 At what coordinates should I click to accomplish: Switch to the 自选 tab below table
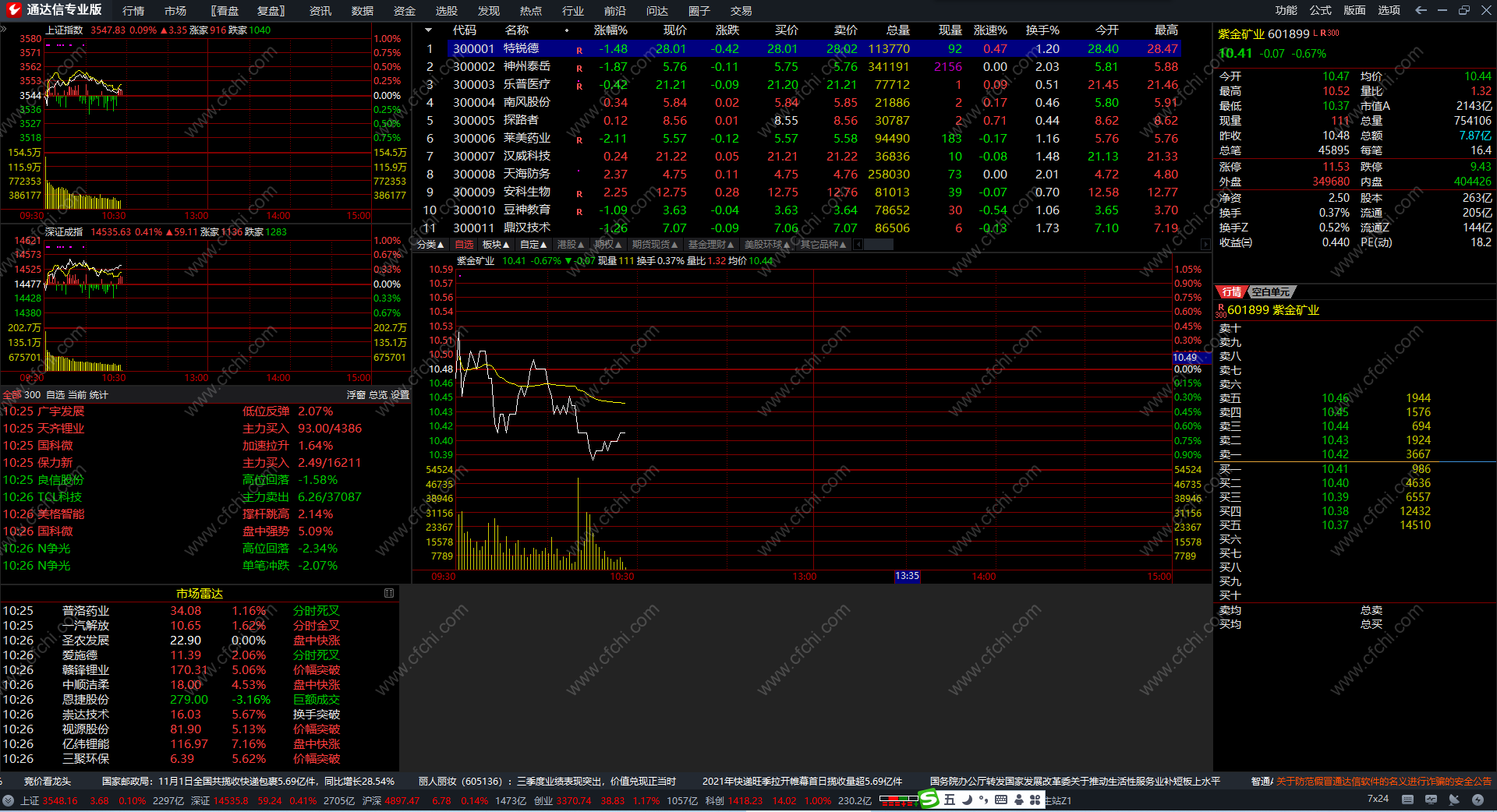pyautogui.click(x=464, y=245)
